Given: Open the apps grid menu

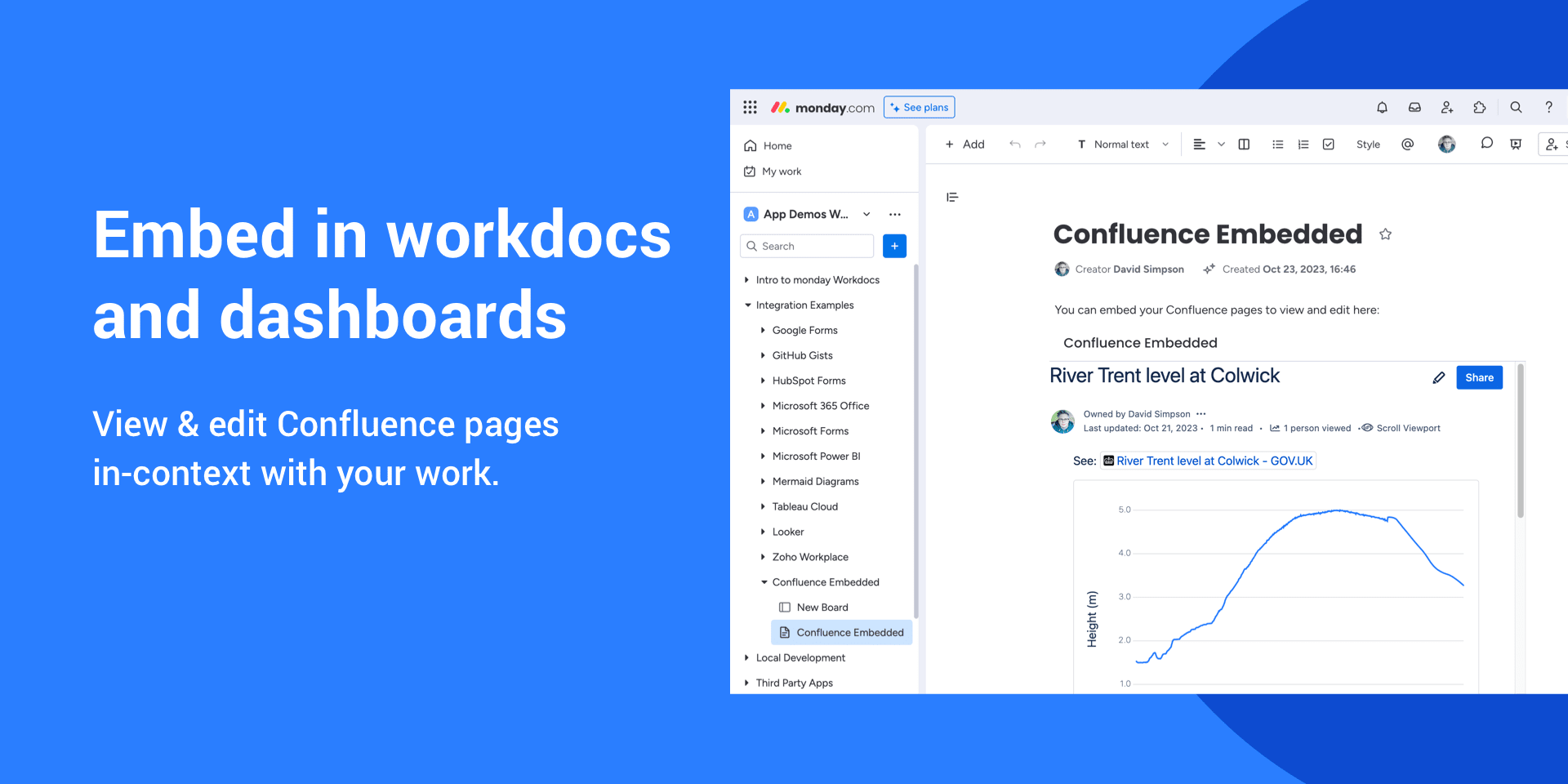Looking at the screenshot, I should (750, 107).
